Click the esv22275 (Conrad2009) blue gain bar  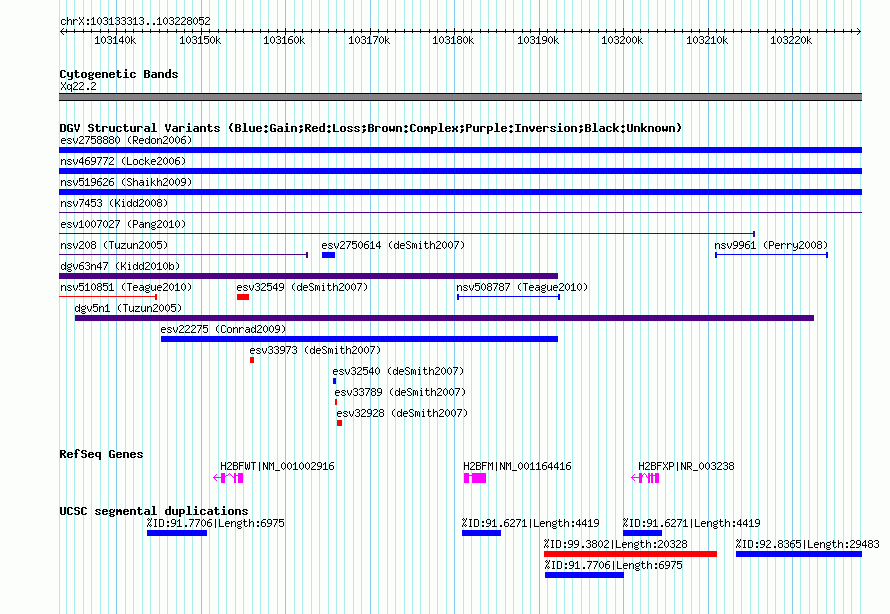point(359,339)
